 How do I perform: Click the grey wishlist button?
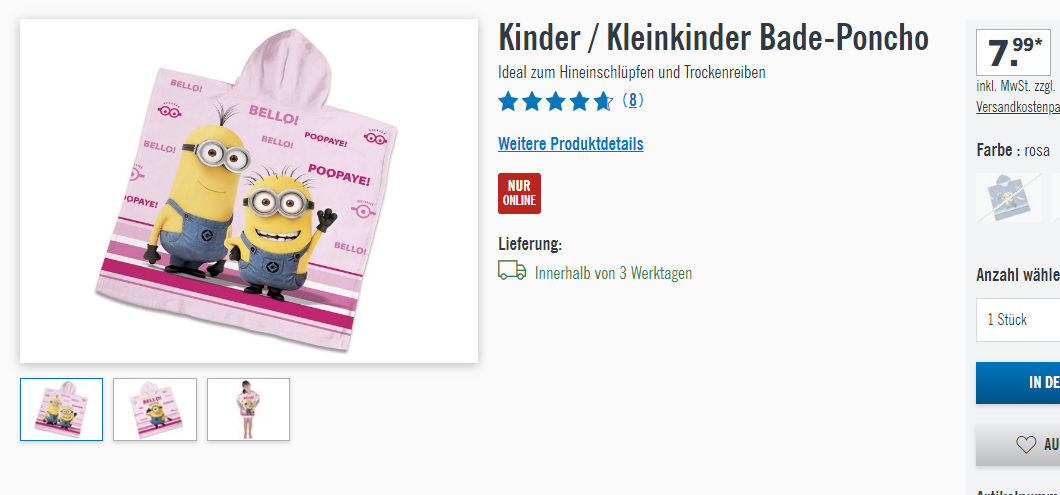1018,444
